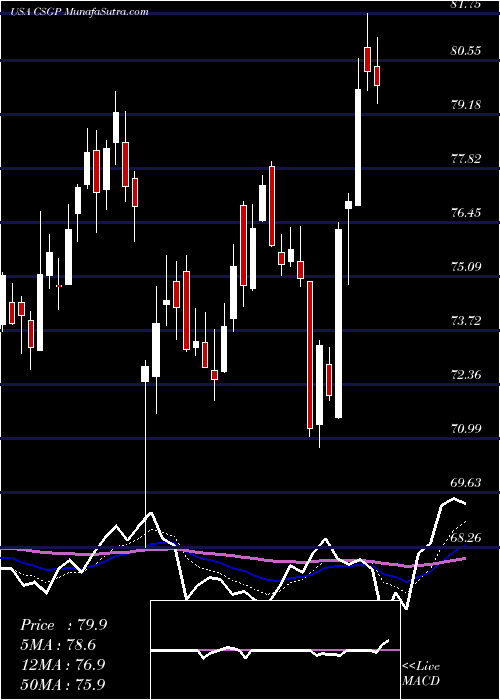500x700 pixels.
Task: Click the '5MA : 78.6' readout
Action: (x=58, y=645)
